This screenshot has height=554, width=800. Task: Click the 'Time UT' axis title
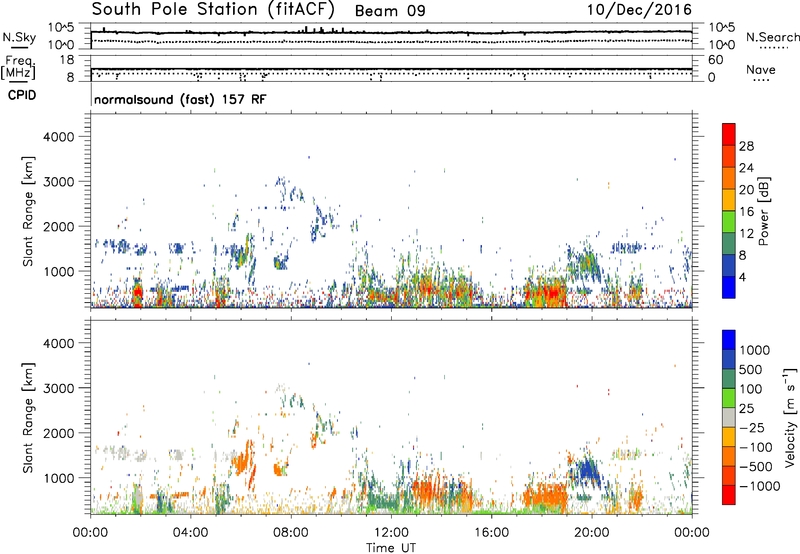(391, 548)
